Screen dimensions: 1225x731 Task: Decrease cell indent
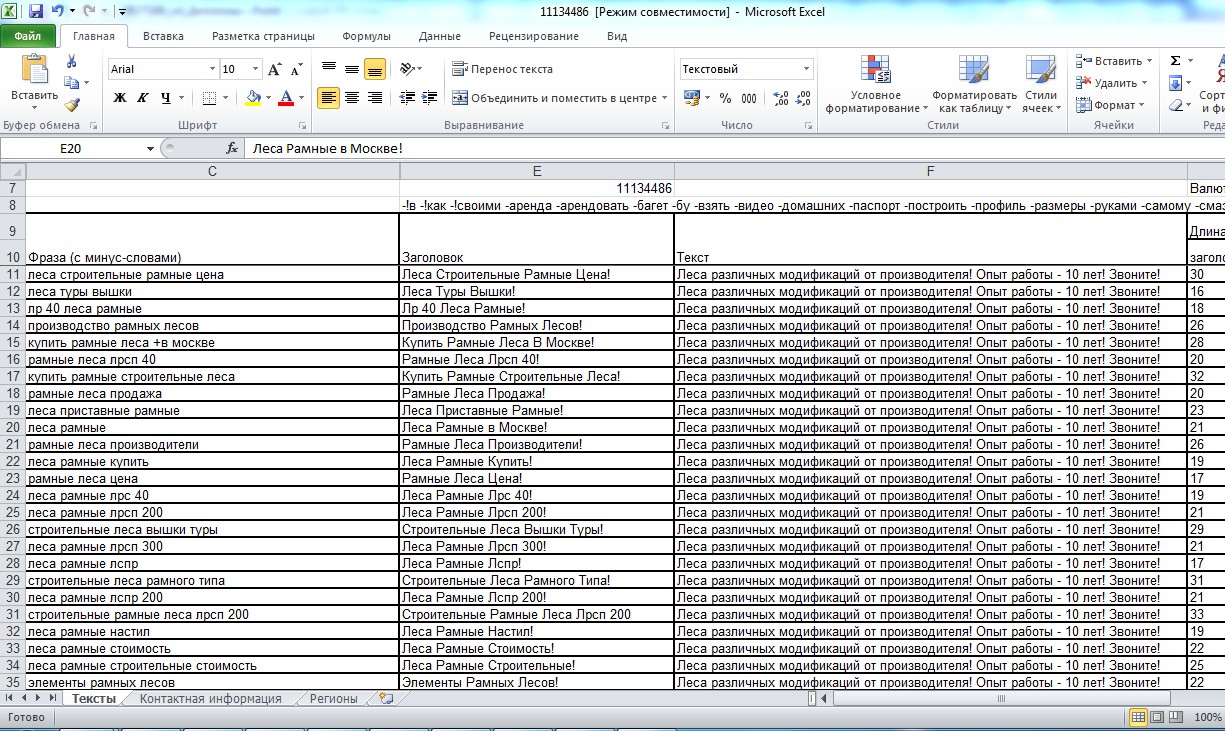tap(407, 98)
